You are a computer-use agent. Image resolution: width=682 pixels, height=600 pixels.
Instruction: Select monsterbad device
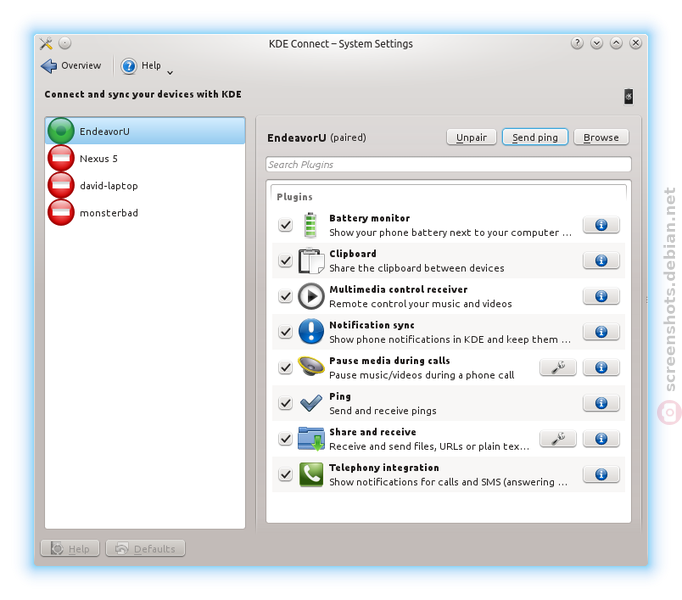pyautogui.click(x=145, y=212)
